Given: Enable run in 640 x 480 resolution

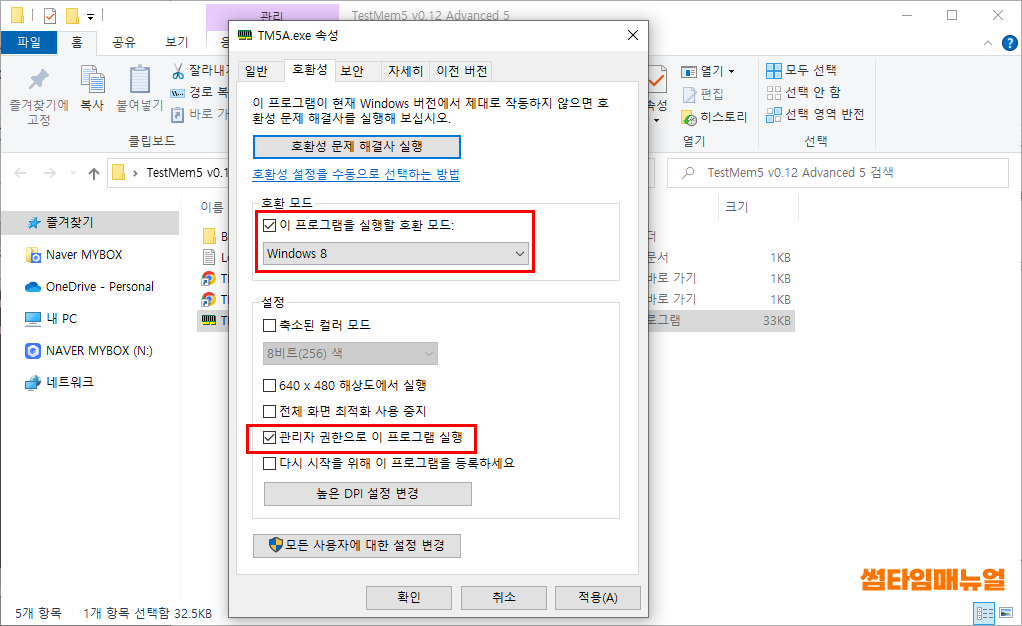Looking at the screenshot, I should (x=269, y=385).
